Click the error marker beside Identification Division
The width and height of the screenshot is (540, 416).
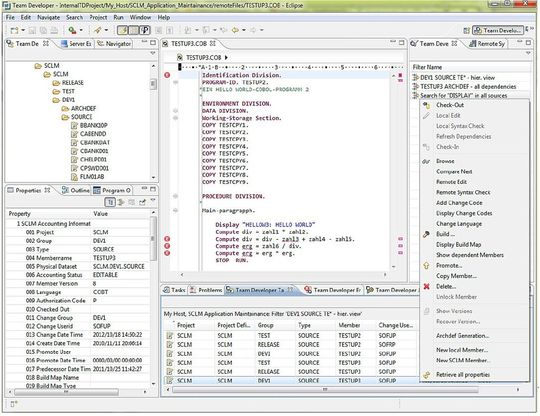(167, 75)
